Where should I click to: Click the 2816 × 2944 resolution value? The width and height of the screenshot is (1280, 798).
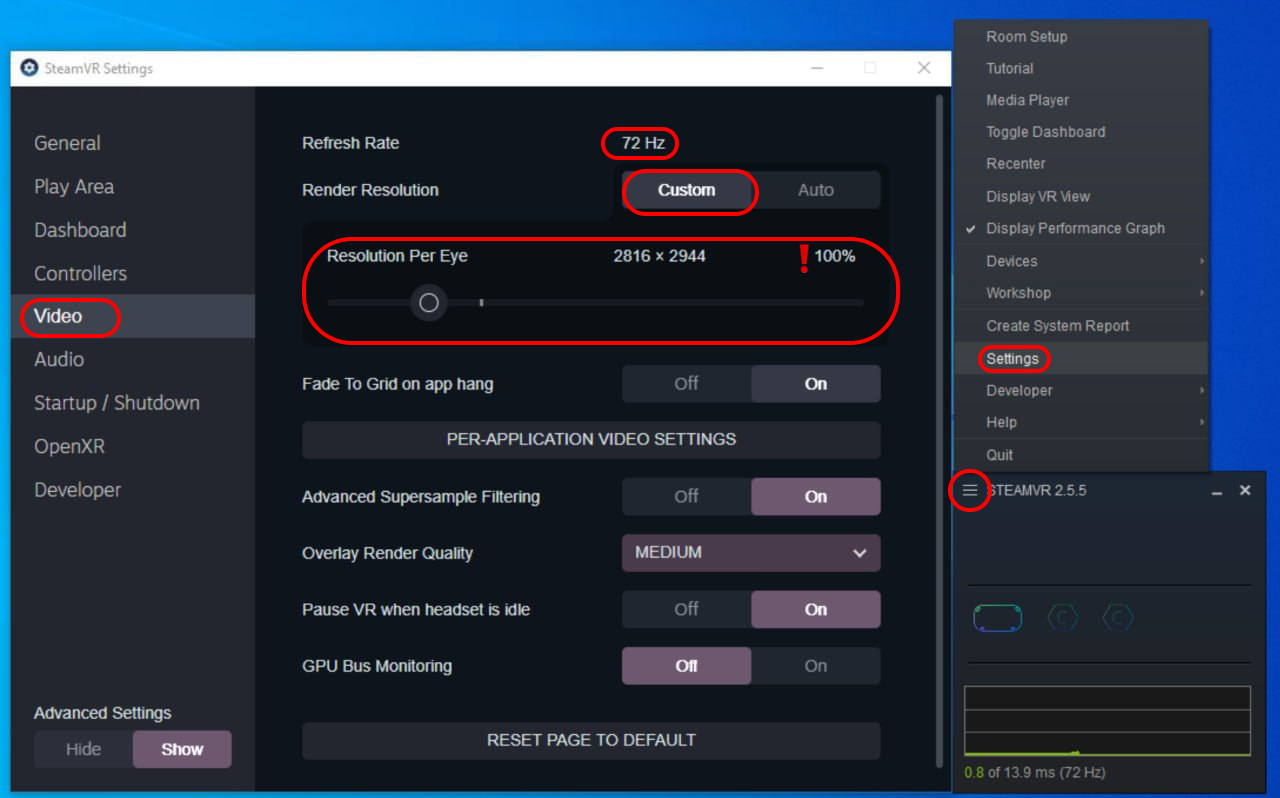click(x=660, y=256)
